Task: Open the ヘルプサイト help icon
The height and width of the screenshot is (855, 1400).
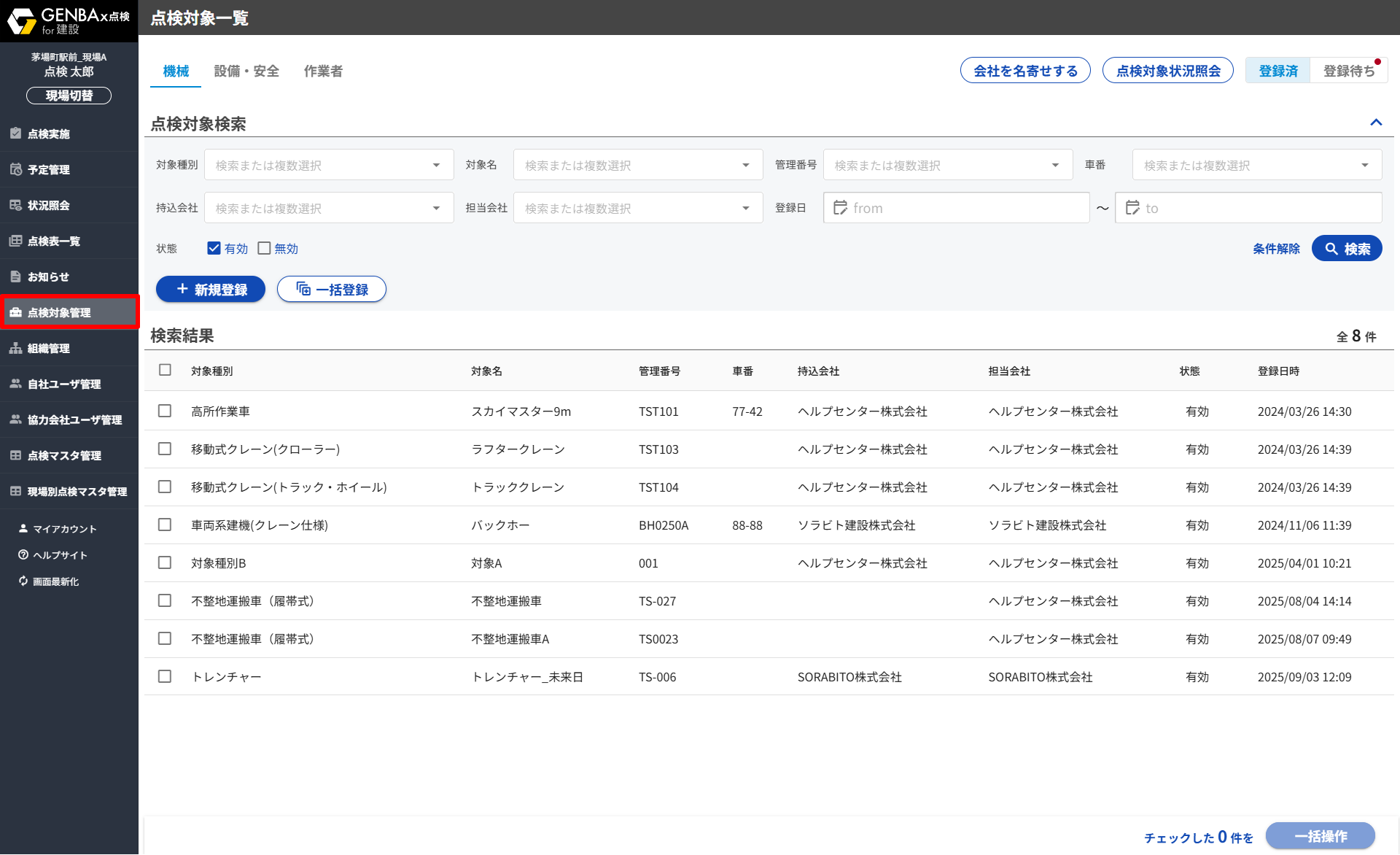Action: coord(23,554)
